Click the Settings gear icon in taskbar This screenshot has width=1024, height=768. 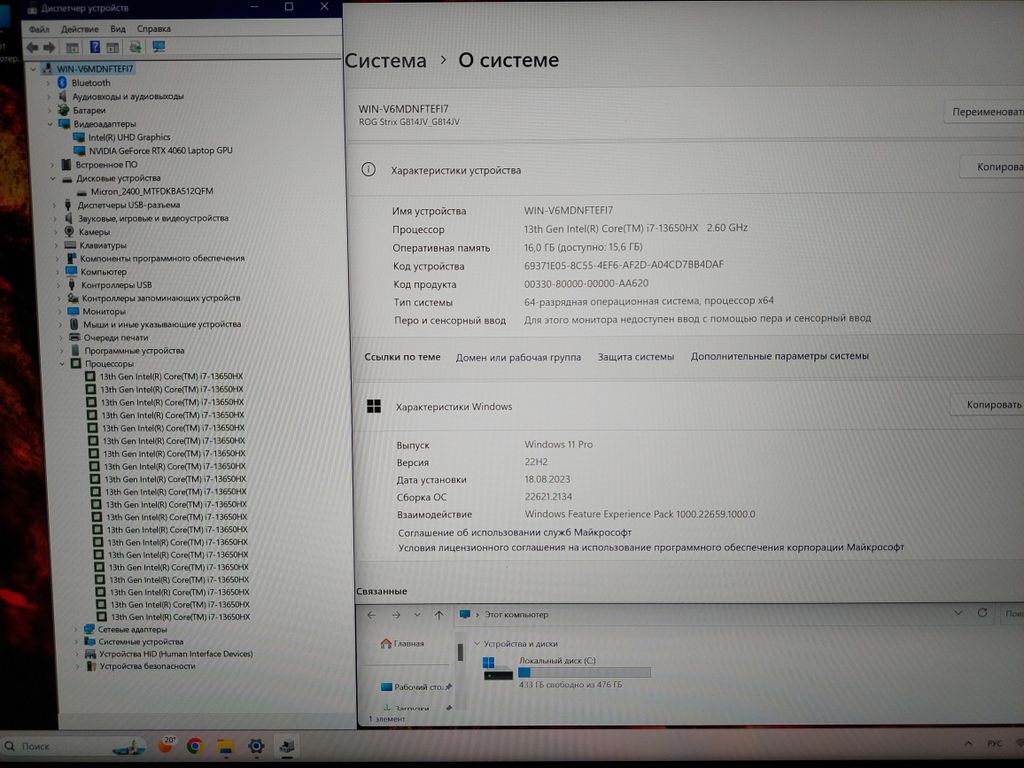256,746
